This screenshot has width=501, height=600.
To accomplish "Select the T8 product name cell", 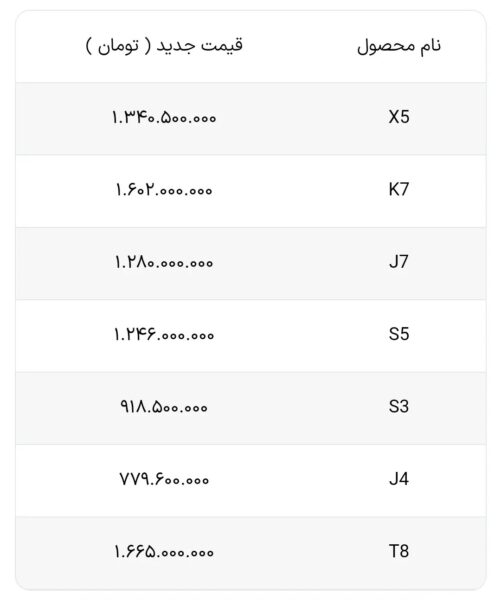I will tap(399, 551).
